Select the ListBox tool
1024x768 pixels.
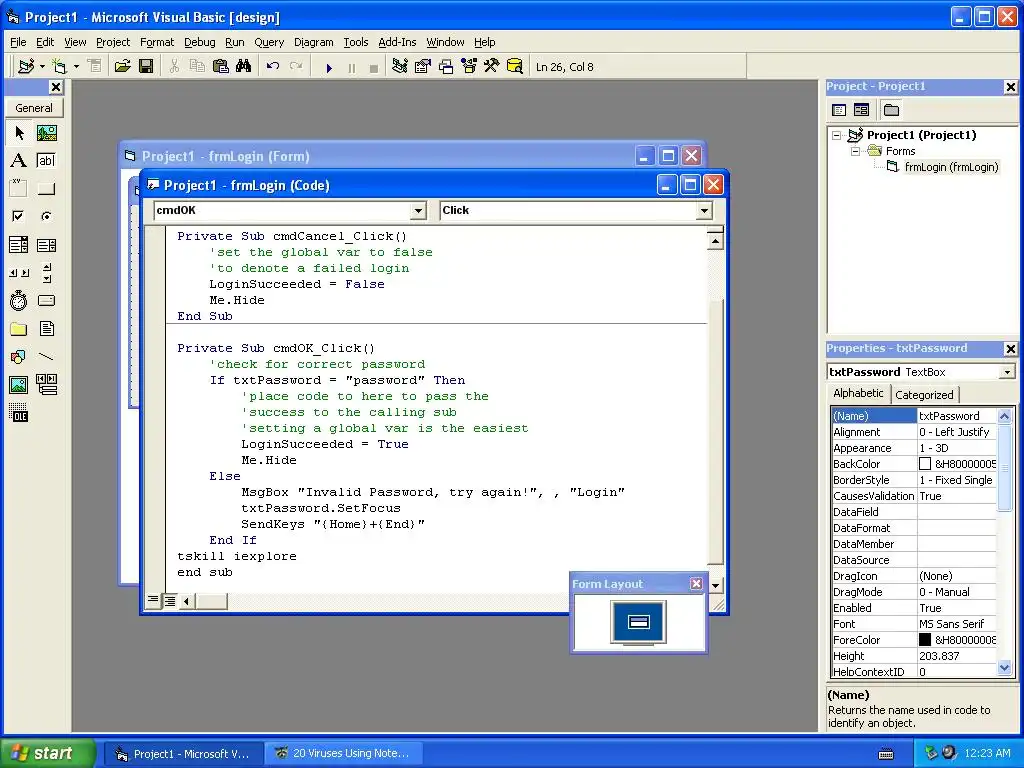click(46, 245)
